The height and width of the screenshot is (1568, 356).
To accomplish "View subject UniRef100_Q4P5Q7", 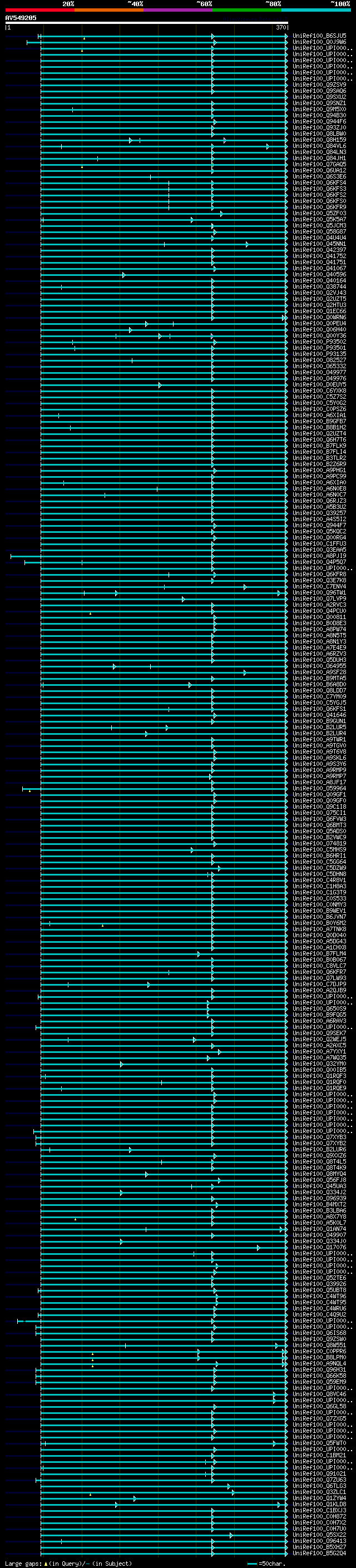I will [x=319, y=562].
